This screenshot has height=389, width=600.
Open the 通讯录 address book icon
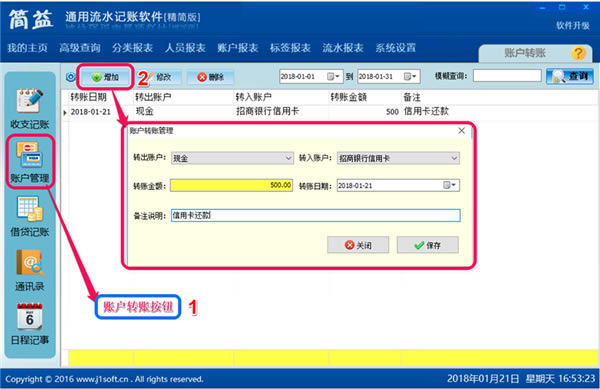[x=29, y=270]
